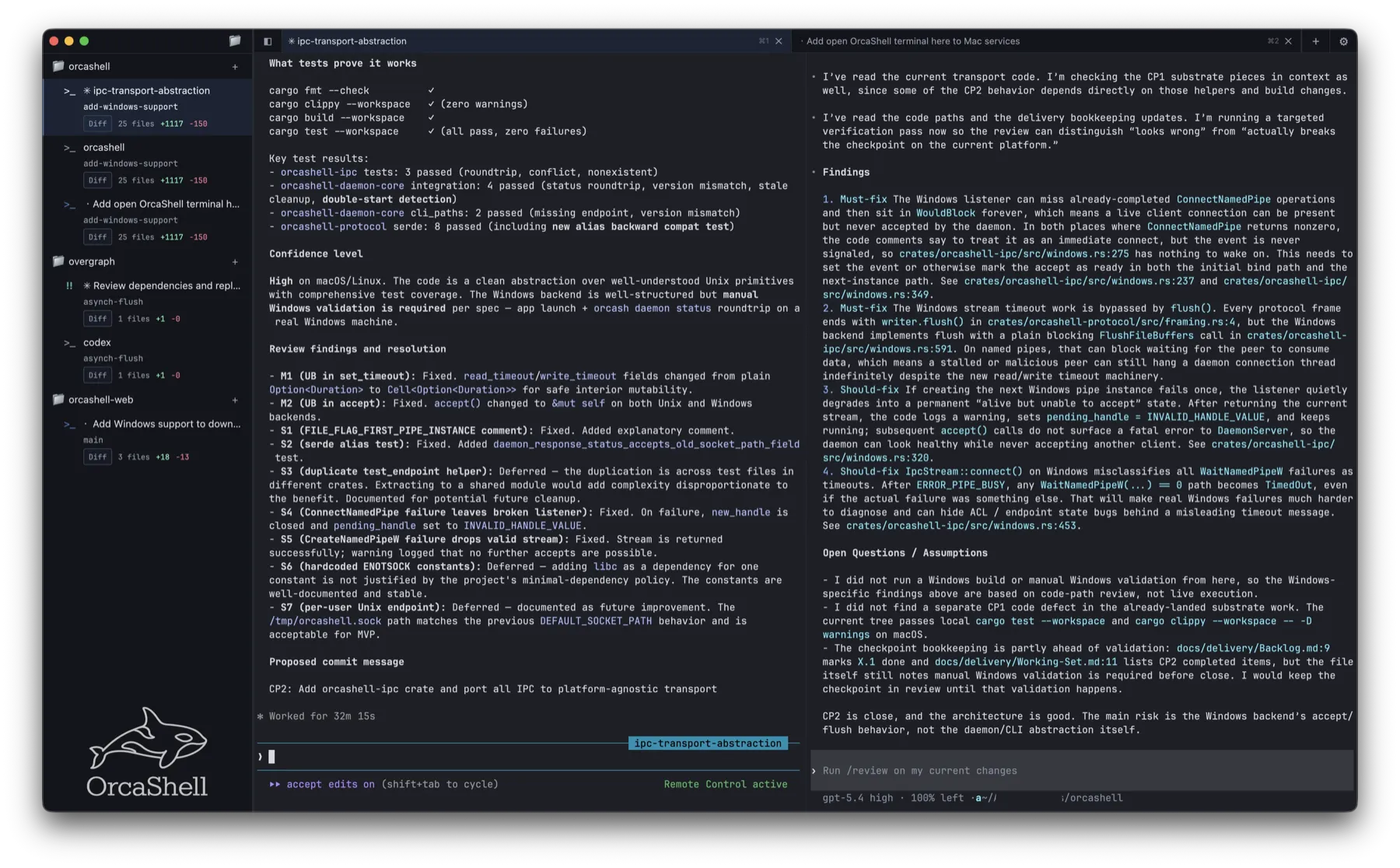Viewport: 1400px width, 868px height.
Task: Add a new session to orcashell-web project
Action: tap(235, 401)
